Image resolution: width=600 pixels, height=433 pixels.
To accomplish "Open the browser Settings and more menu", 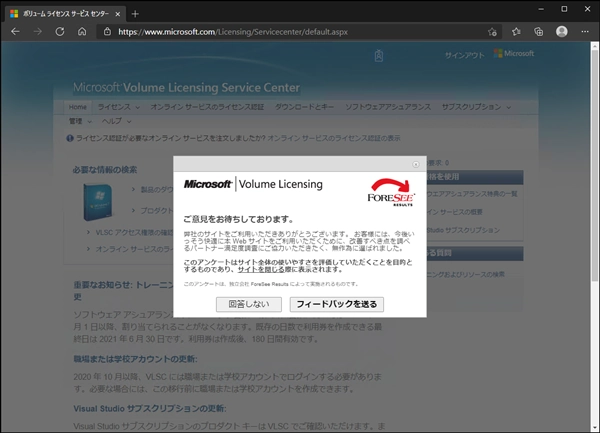I will [x=585, y=32].
